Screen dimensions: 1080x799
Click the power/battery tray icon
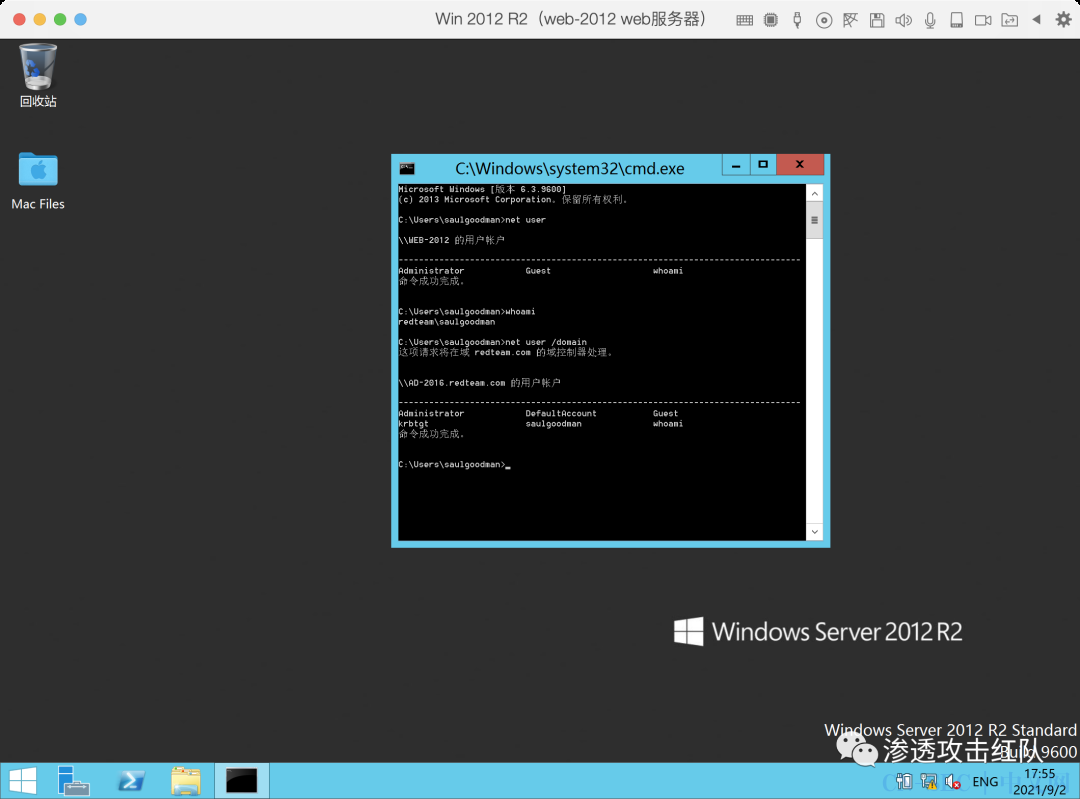coord(904,781)
